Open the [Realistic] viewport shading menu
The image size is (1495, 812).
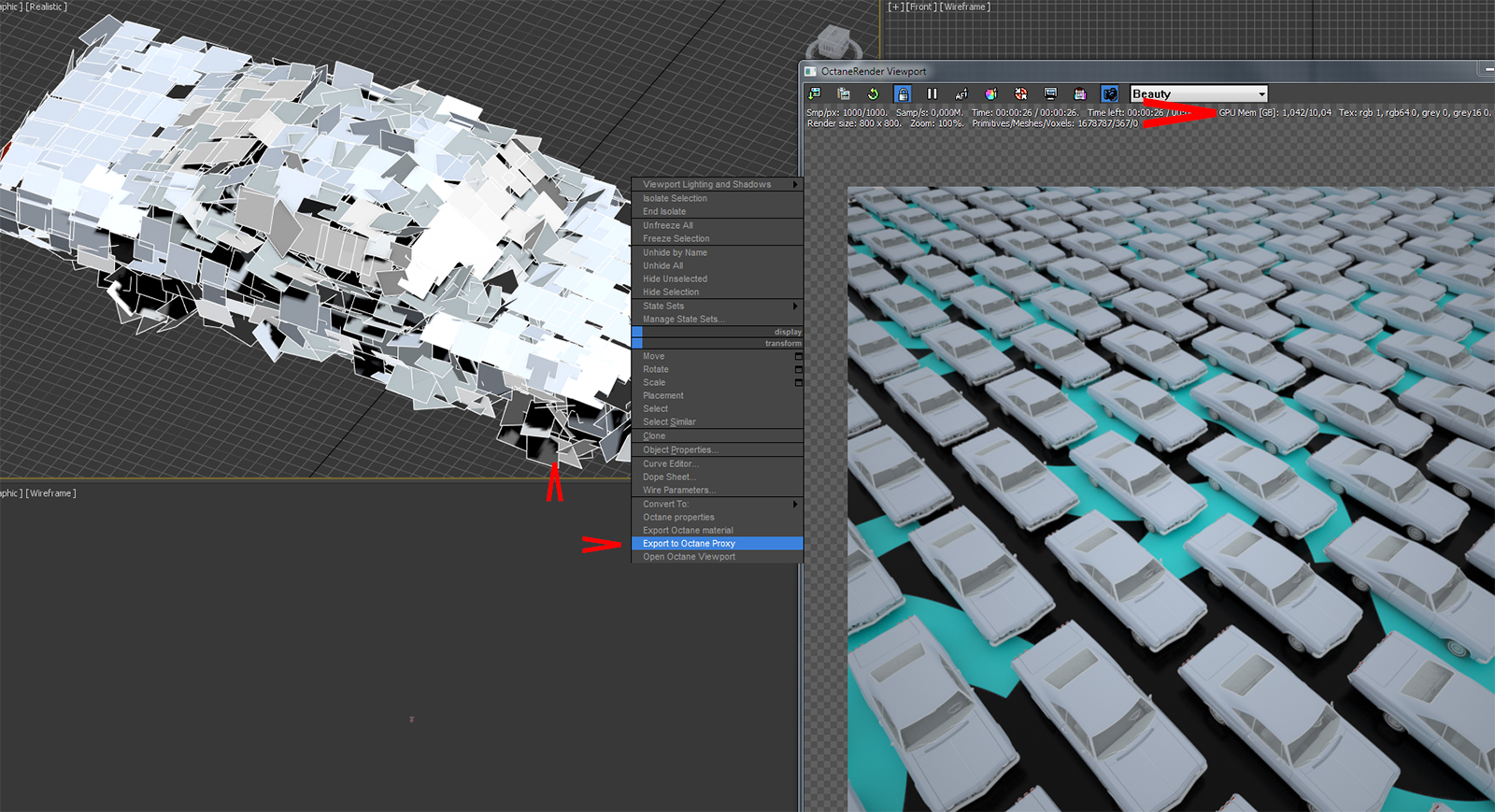pos(46,7)
